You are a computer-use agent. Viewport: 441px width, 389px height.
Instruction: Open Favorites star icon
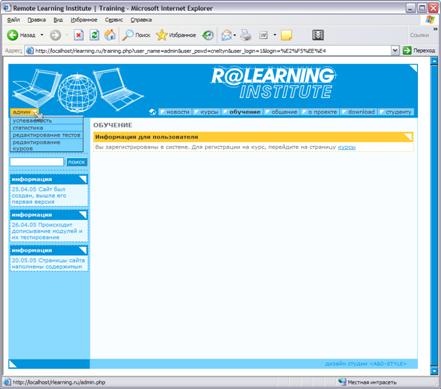(162, 35)
